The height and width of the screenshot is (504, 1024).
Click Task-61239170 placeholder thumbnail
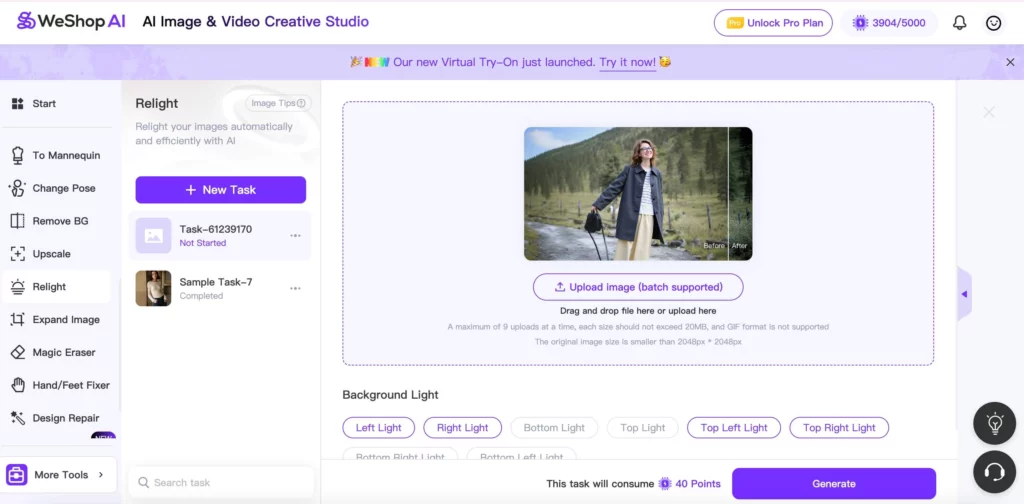153,236
